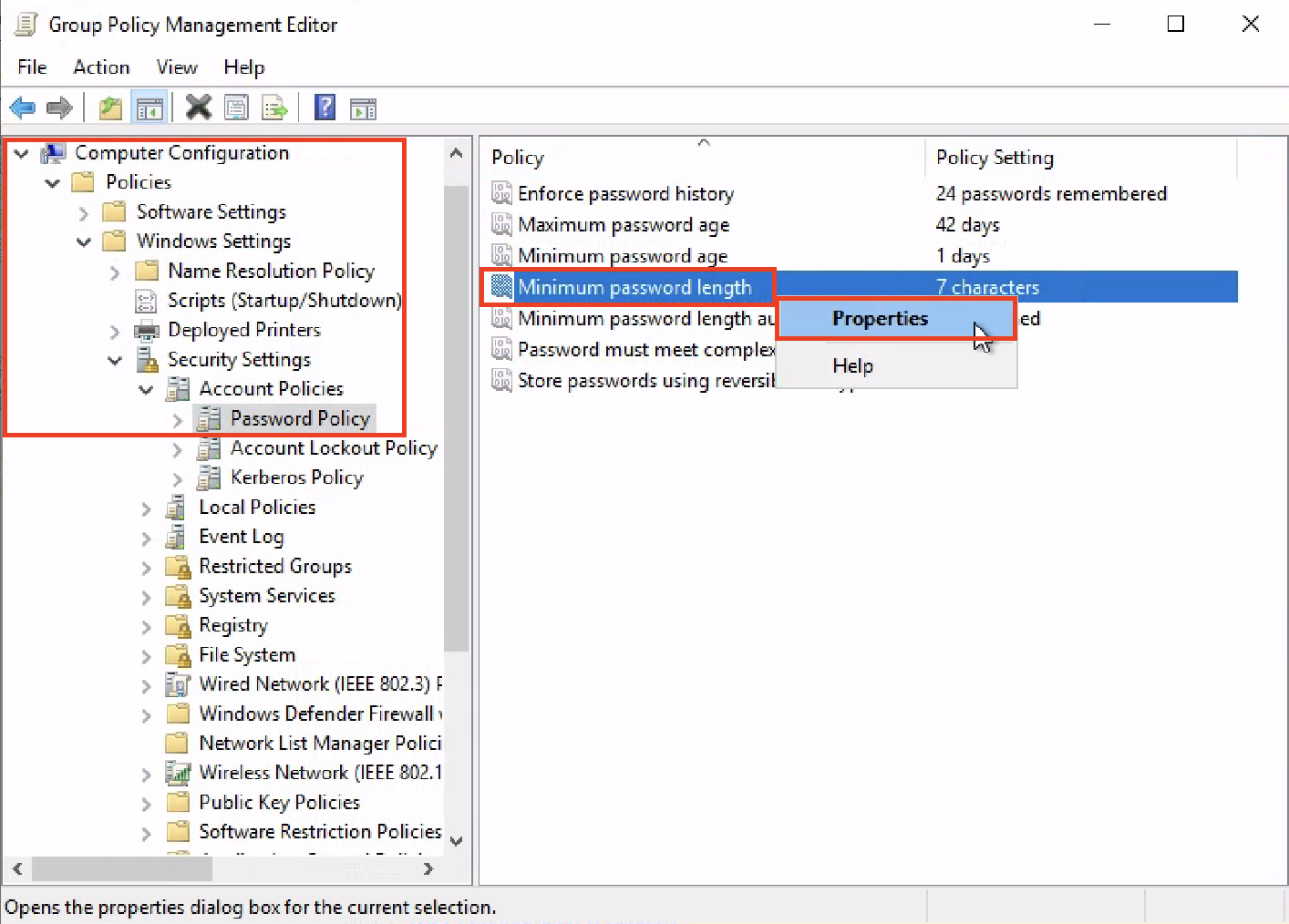
Task: Collapse the Account Policies node
Action: [x=146, y=390]
